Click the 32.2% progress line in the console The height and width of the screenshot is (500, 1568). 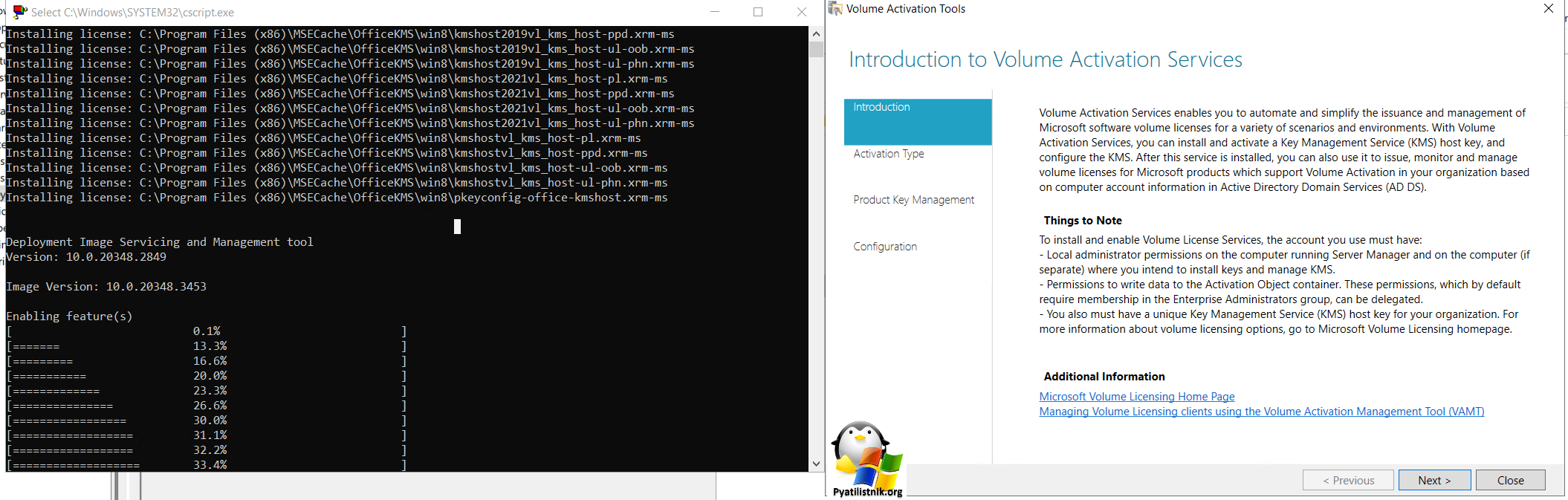point(207,450)
